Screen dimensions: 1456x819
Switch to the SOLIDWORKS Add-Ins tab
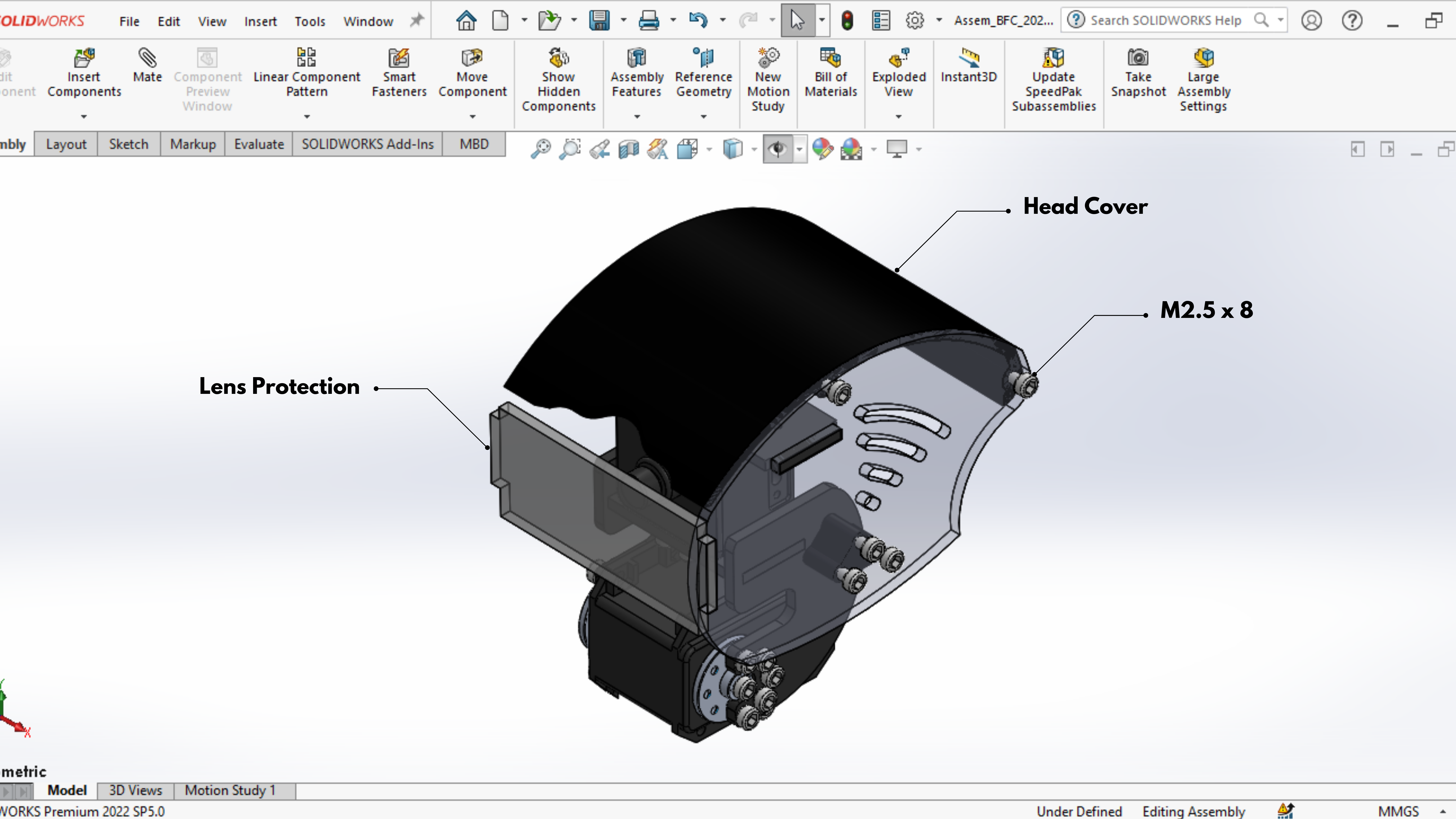[x=367, y=144]
